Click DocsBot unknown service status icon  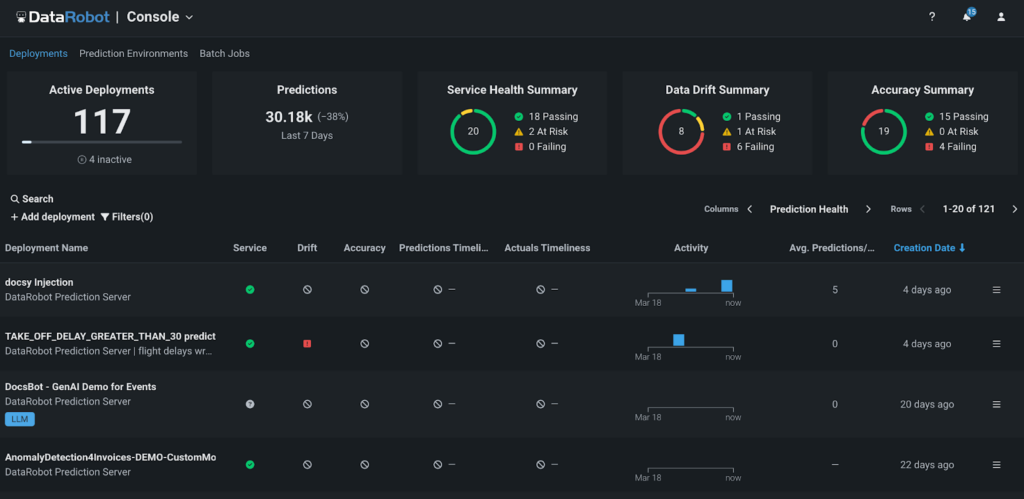pyautogui.click(x=250, y=404)
